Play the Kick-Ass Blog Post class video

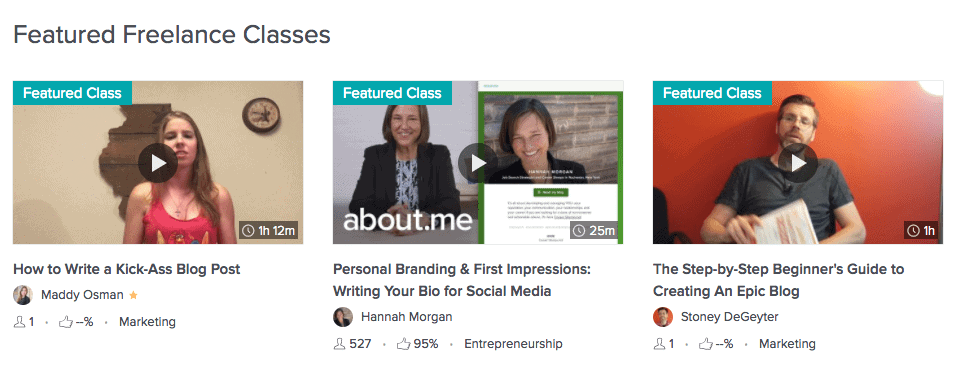pos(158,163)
